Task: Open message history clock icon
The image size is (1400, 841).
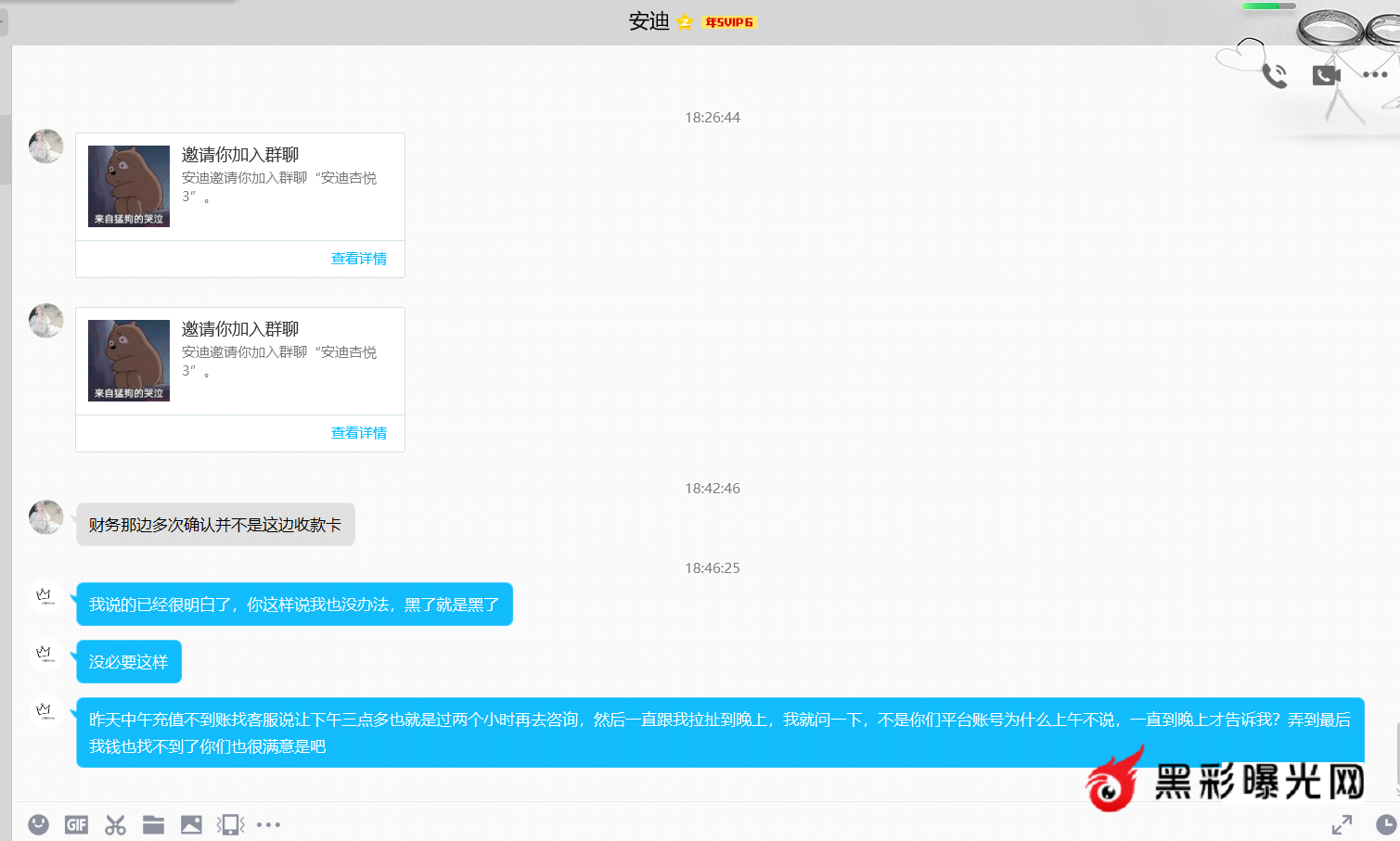Action: 1385,824
